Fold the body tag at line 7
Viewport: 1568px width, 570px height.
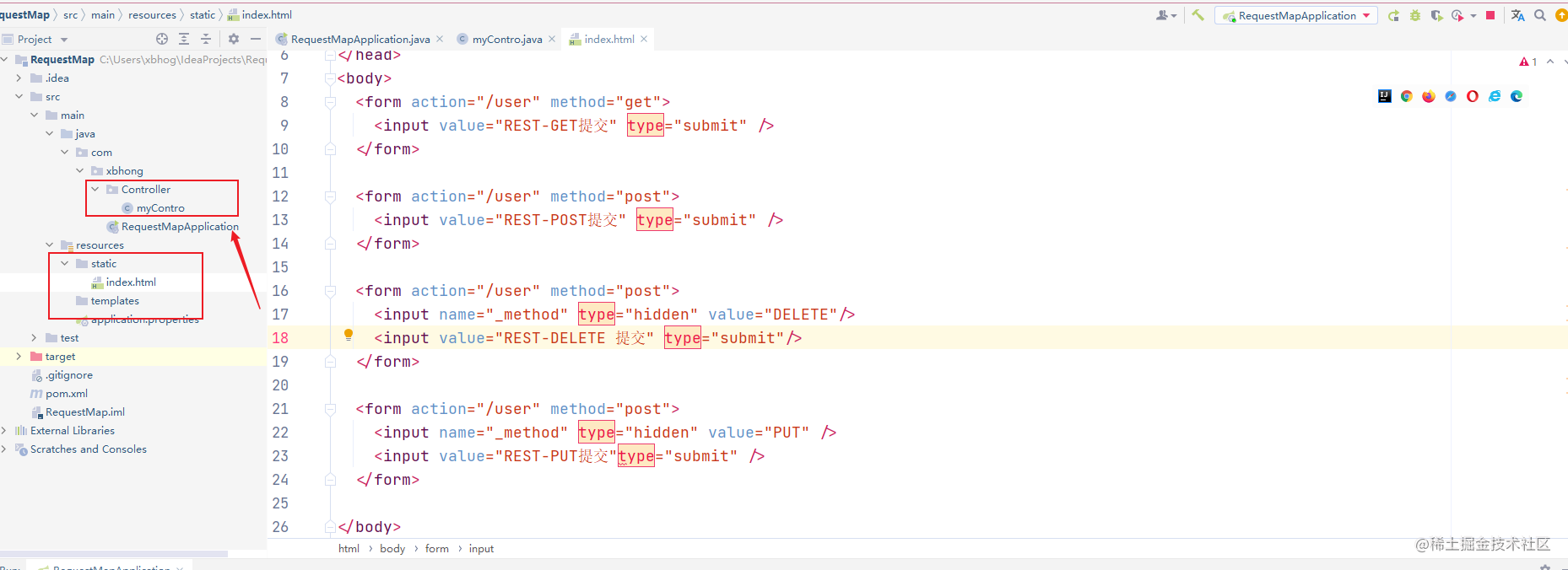(331, 78)
